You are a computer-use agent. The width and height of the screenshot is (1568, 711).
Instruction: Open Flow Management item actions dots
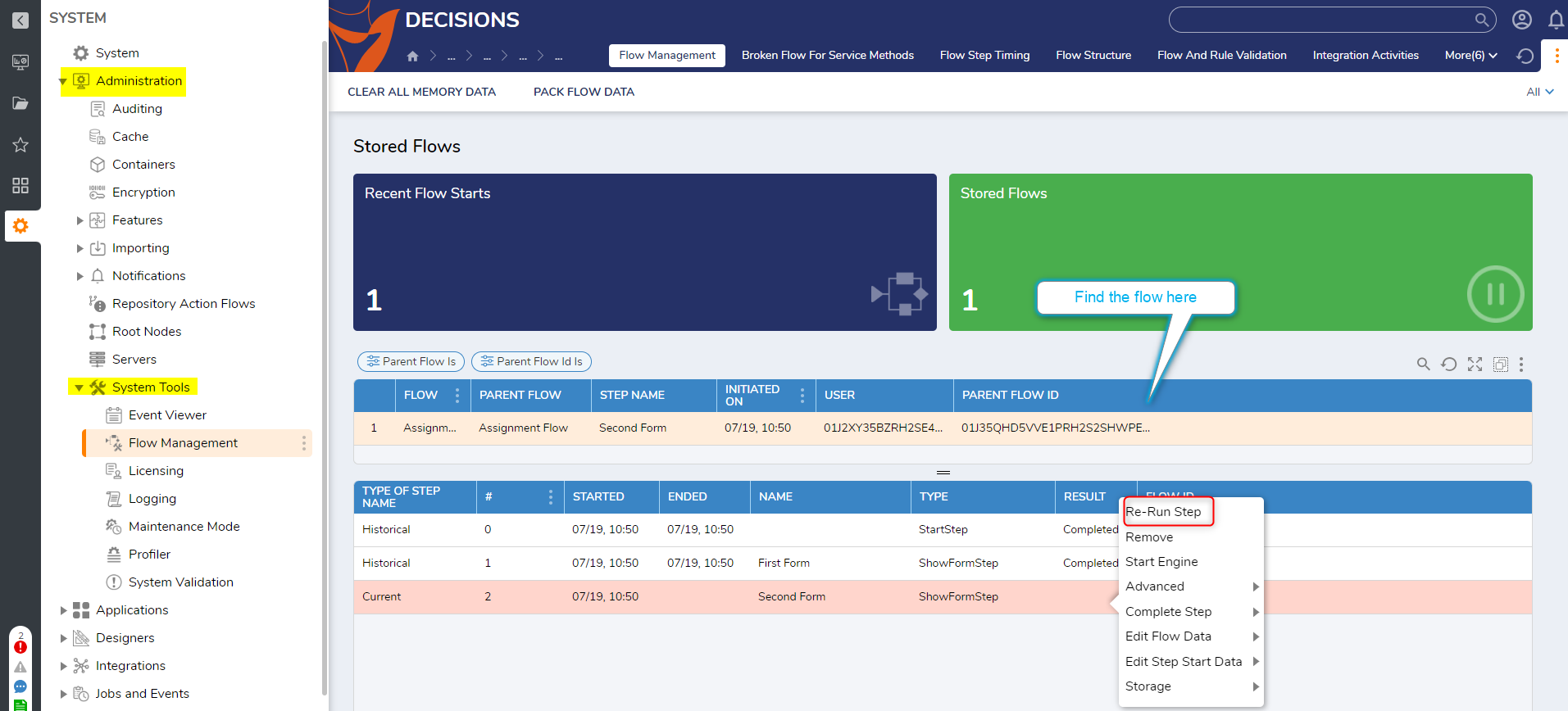click(x=304, y=443)
